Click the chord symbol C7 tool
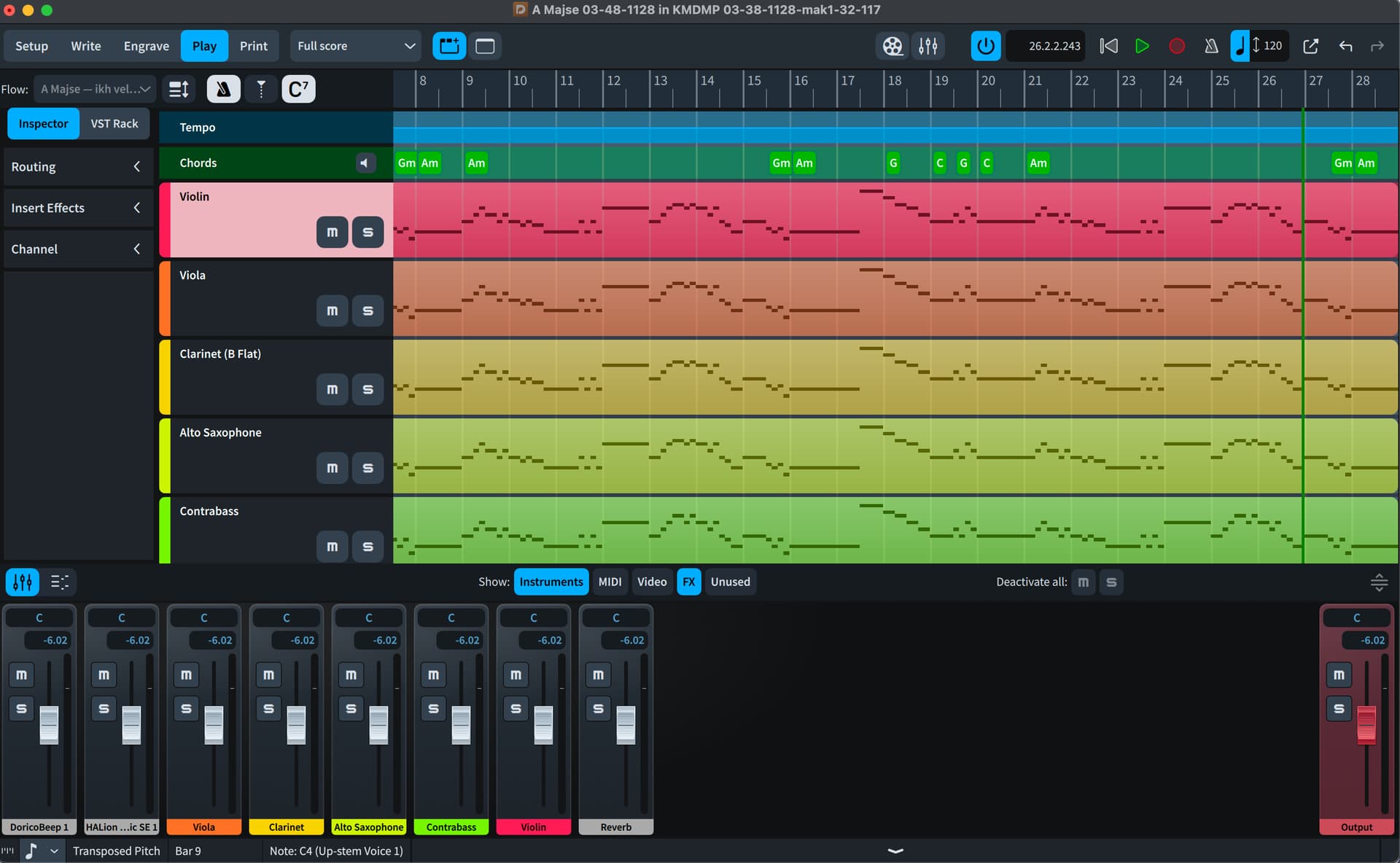 [298, 89]
